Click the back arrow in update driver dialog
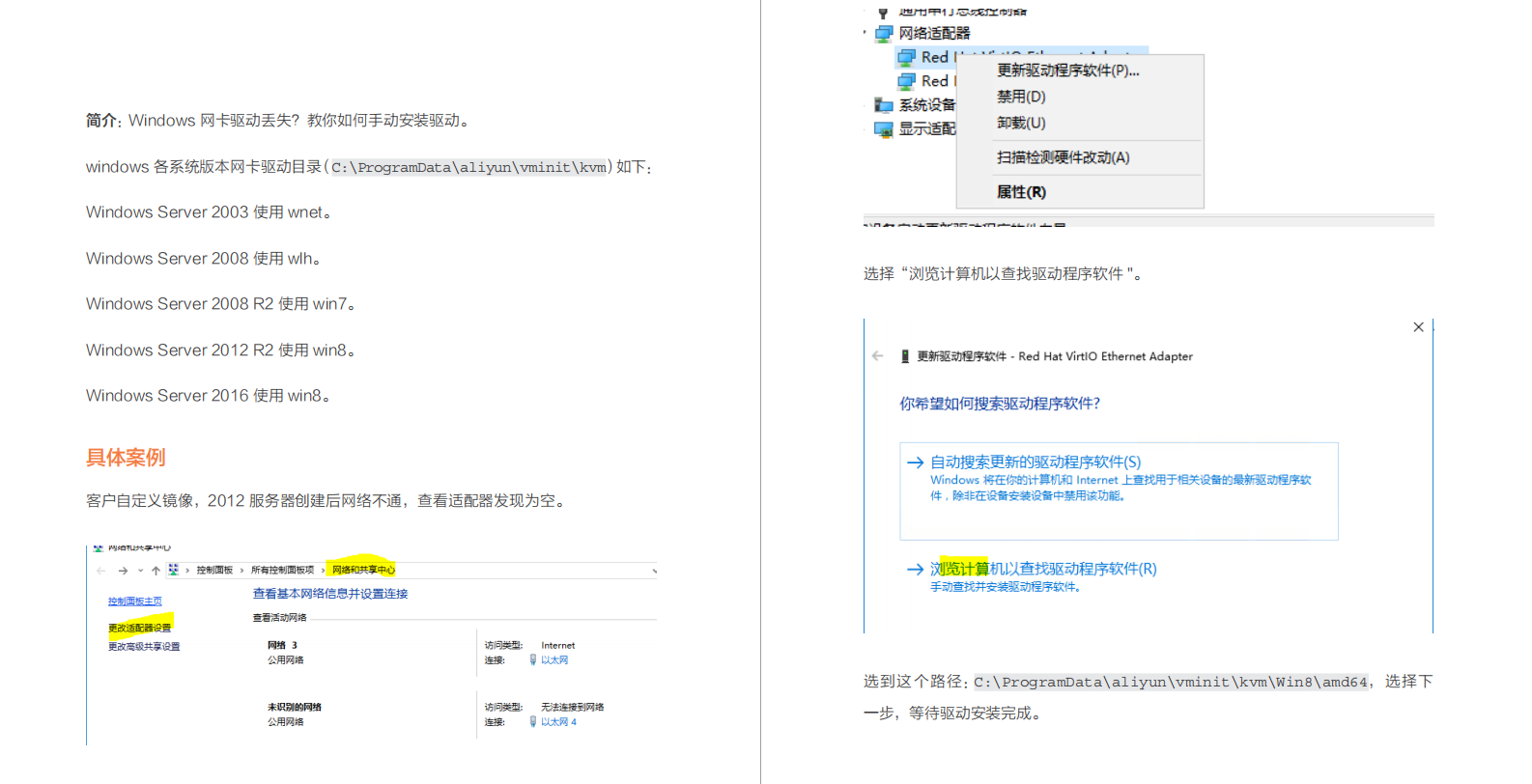The height and width of the screenshot is (784, 1532). point(877,356)
